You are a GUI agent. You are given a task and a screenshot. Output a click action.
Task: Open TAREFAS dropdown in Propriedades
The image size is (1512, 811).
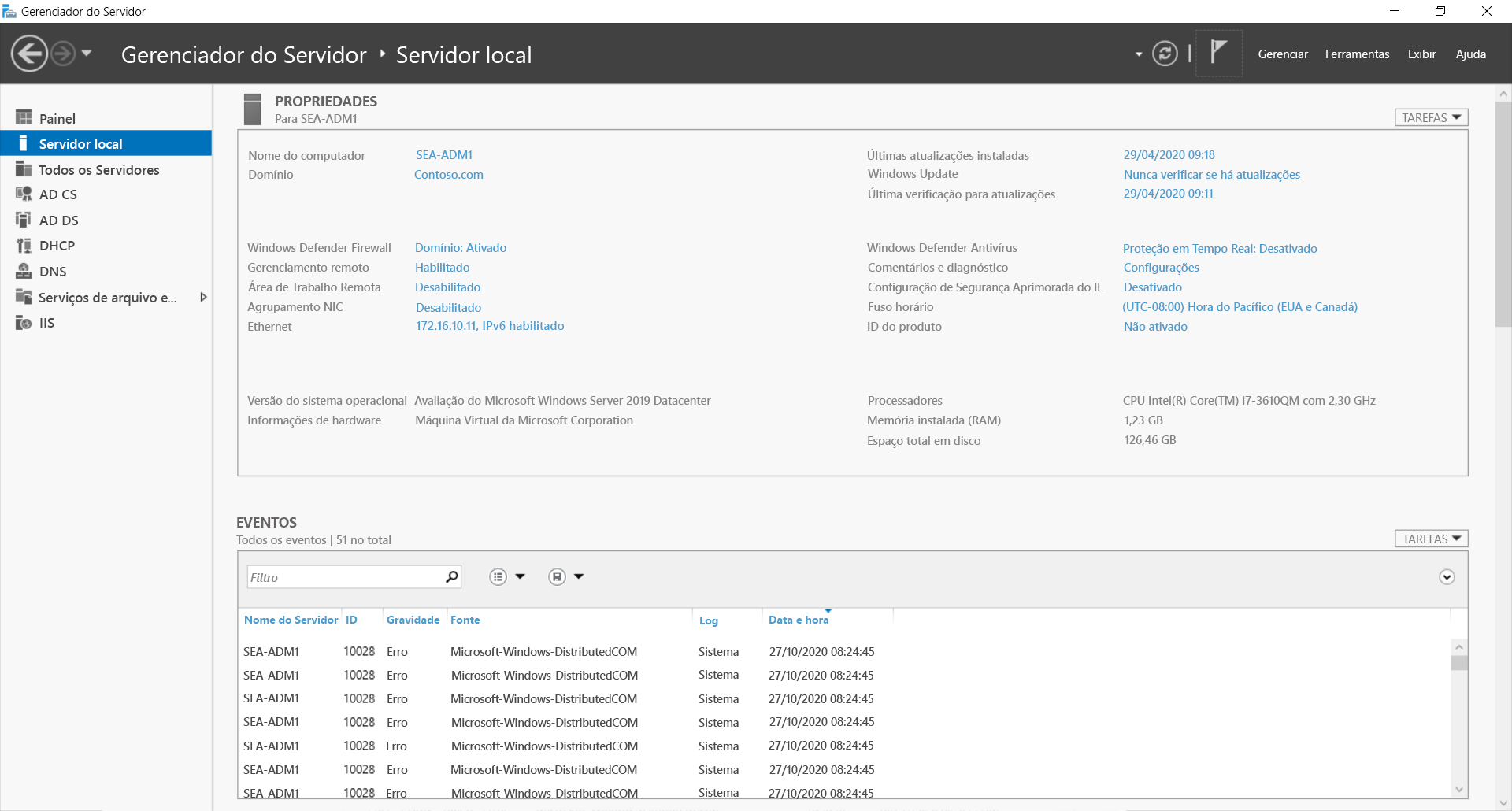(1431, 117)
